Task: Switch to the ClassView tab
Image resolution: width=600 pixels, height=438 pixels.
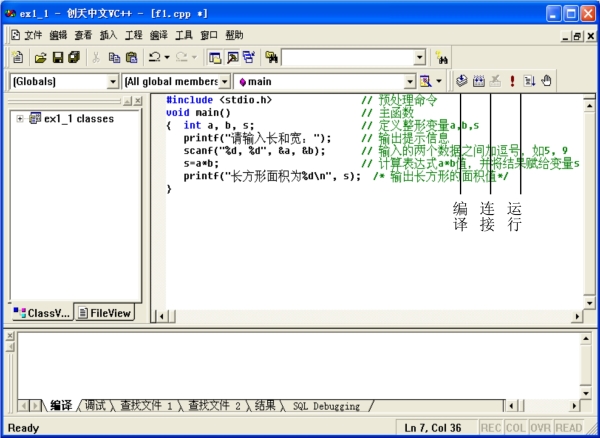Action: [41, 313]
